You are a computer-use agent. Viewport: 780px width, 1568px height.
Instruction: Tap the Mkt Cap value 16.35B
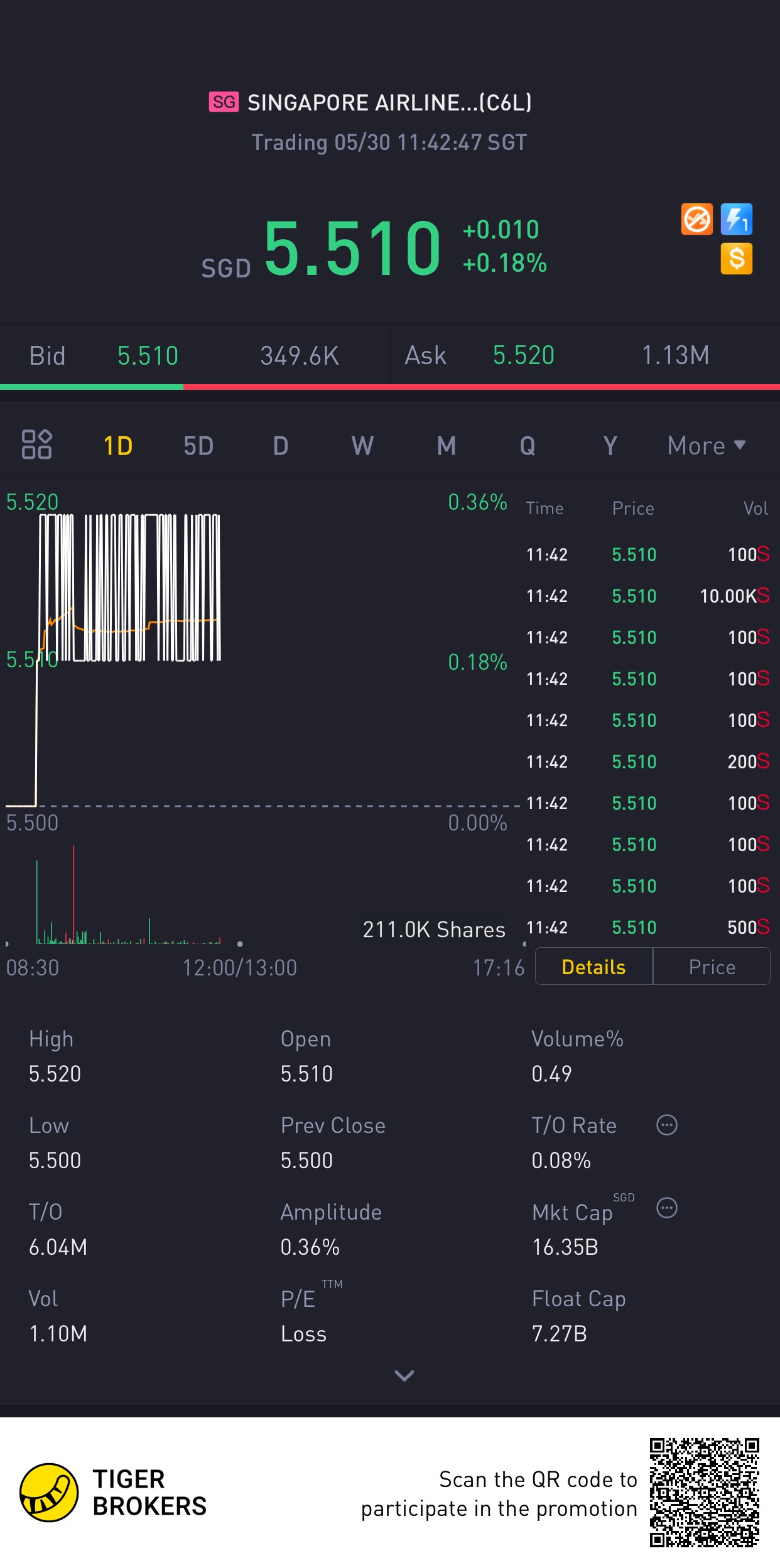565,1247
